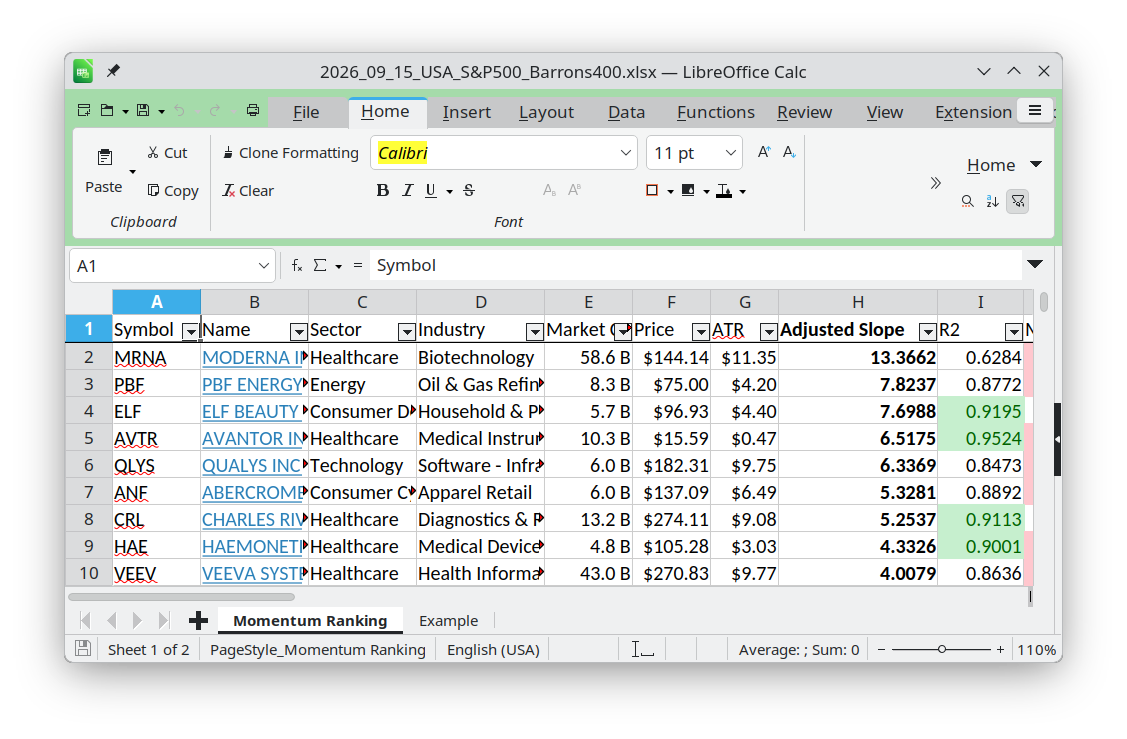Switch to the Data tab

tap(626, 112)
